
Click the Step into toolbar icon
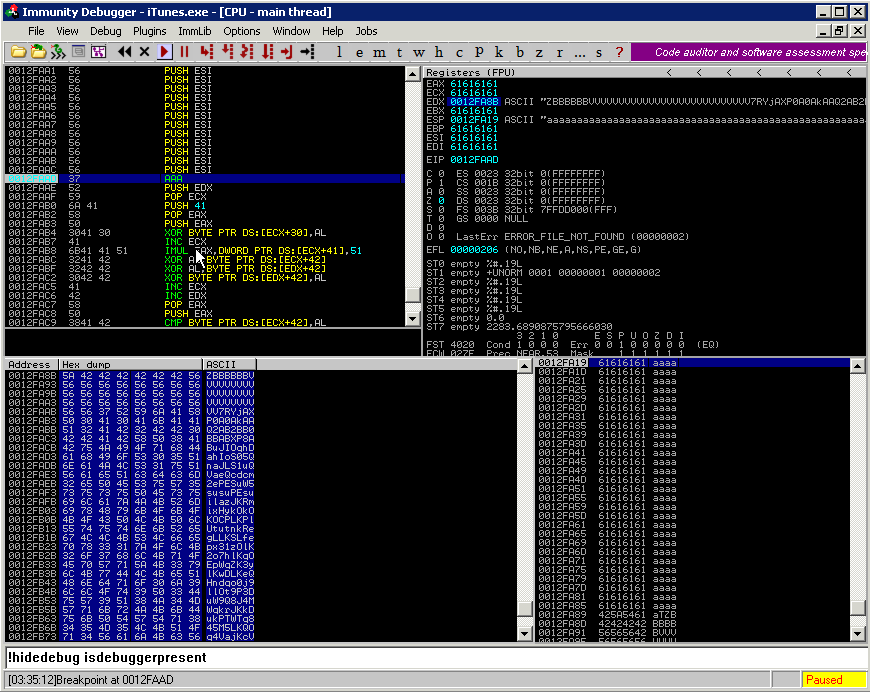(x=206, y=52)
